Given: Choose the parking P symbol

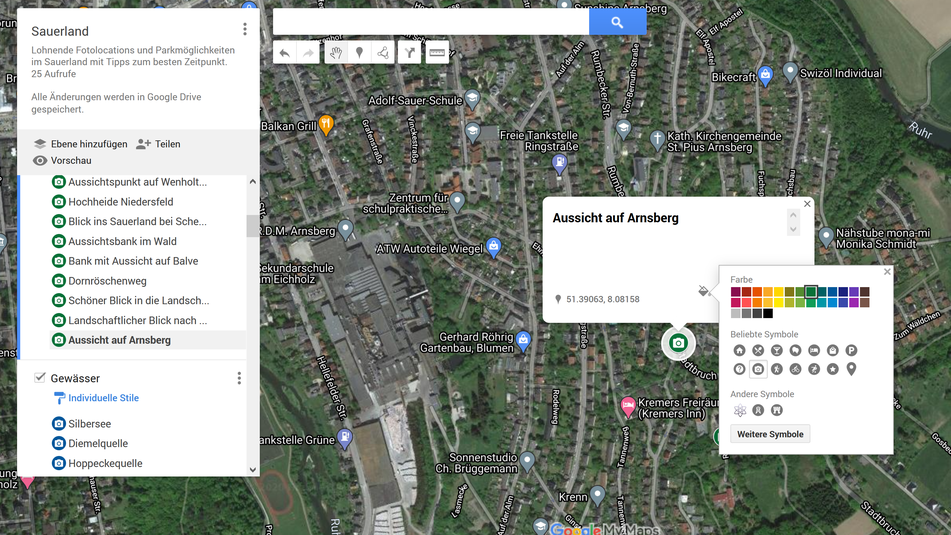Looking at the screenshot, I should [x=852, y=351].
